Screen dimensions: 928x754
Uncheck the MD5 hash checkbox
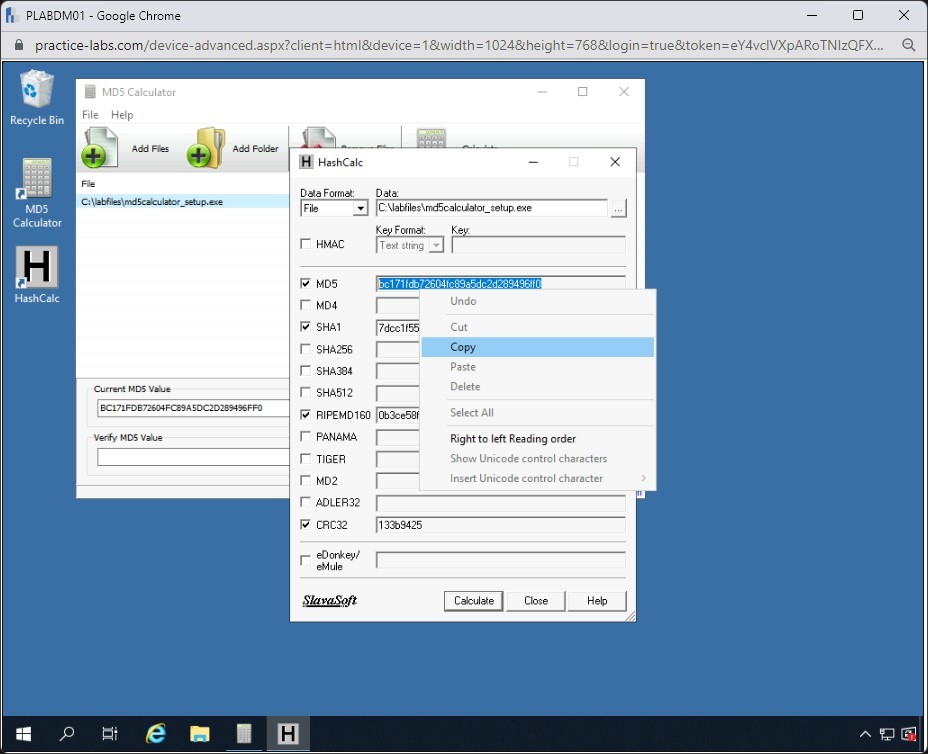pos(306,284)
